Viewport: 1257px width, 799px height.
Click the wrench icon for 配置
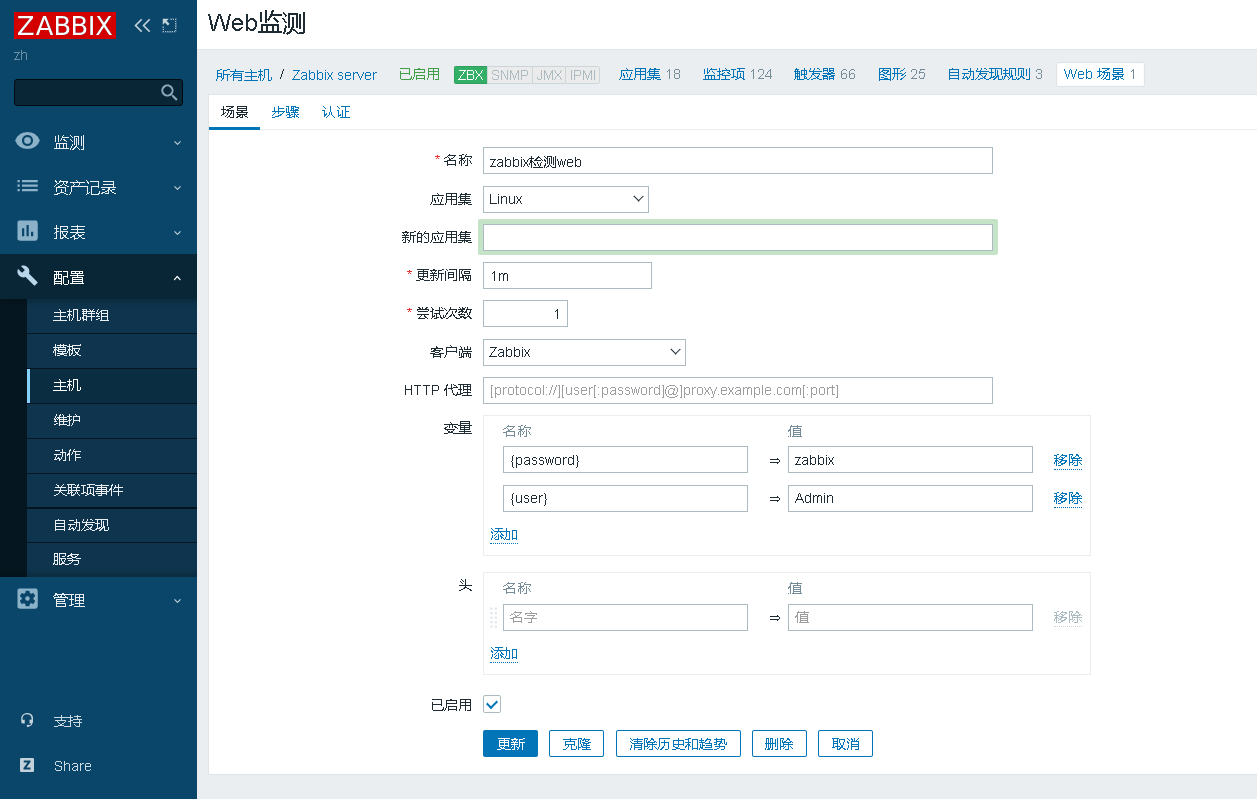tap(28, 277)
